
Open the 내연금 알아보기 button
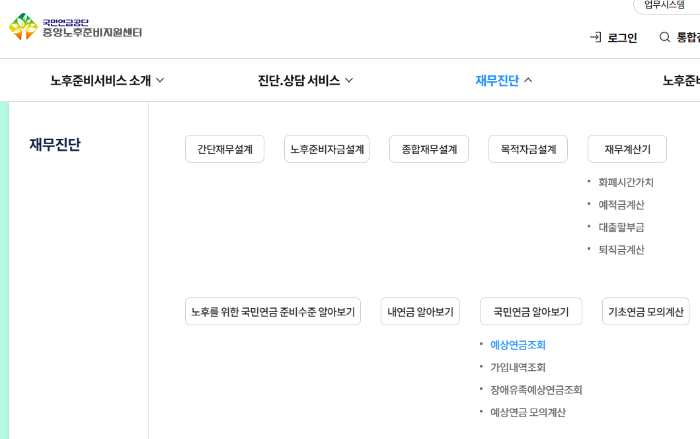click(x=420, y=311)
